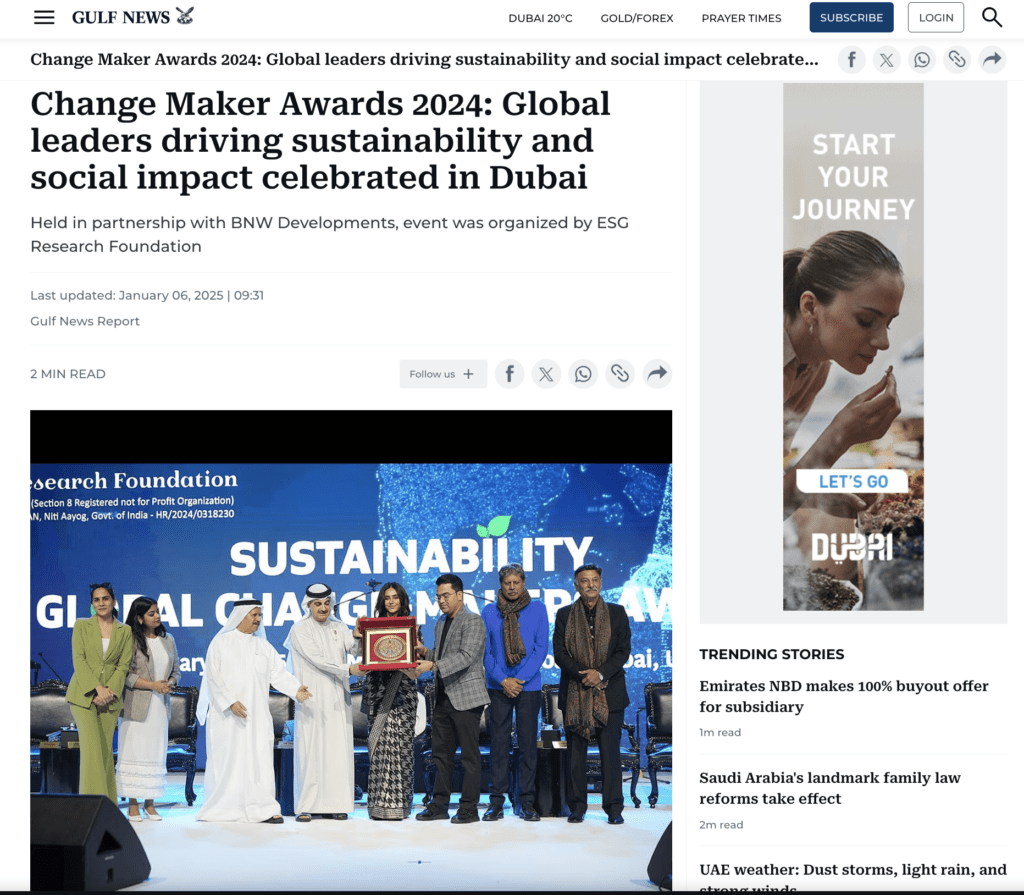Share via Facebook in sticky header
Image resolution: width=1024 pixels, height=895 pixels.
tap(852, 60)
